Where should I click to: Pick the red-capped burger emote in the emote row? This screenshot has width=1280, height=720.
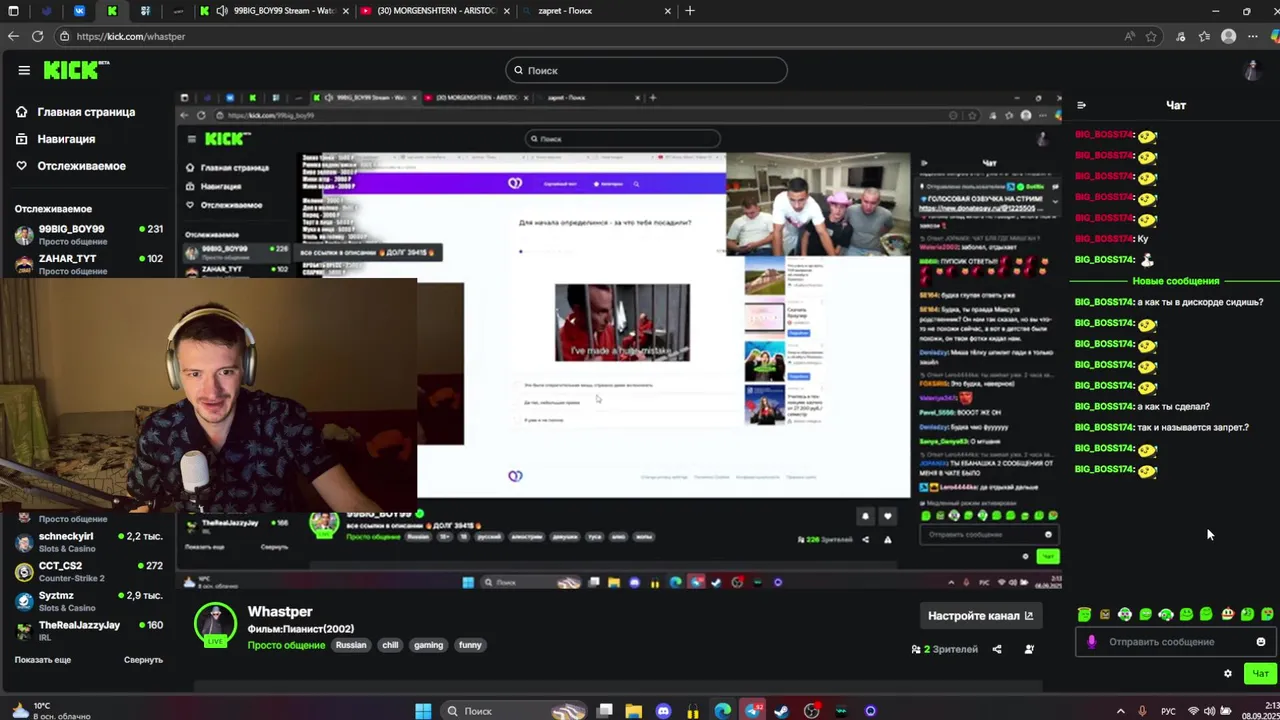point(1227,614)
